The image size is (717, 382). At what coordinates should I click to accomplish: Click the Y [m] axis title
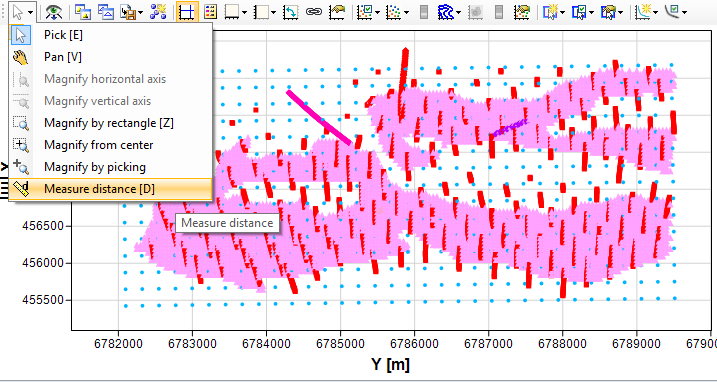[390, 364]
